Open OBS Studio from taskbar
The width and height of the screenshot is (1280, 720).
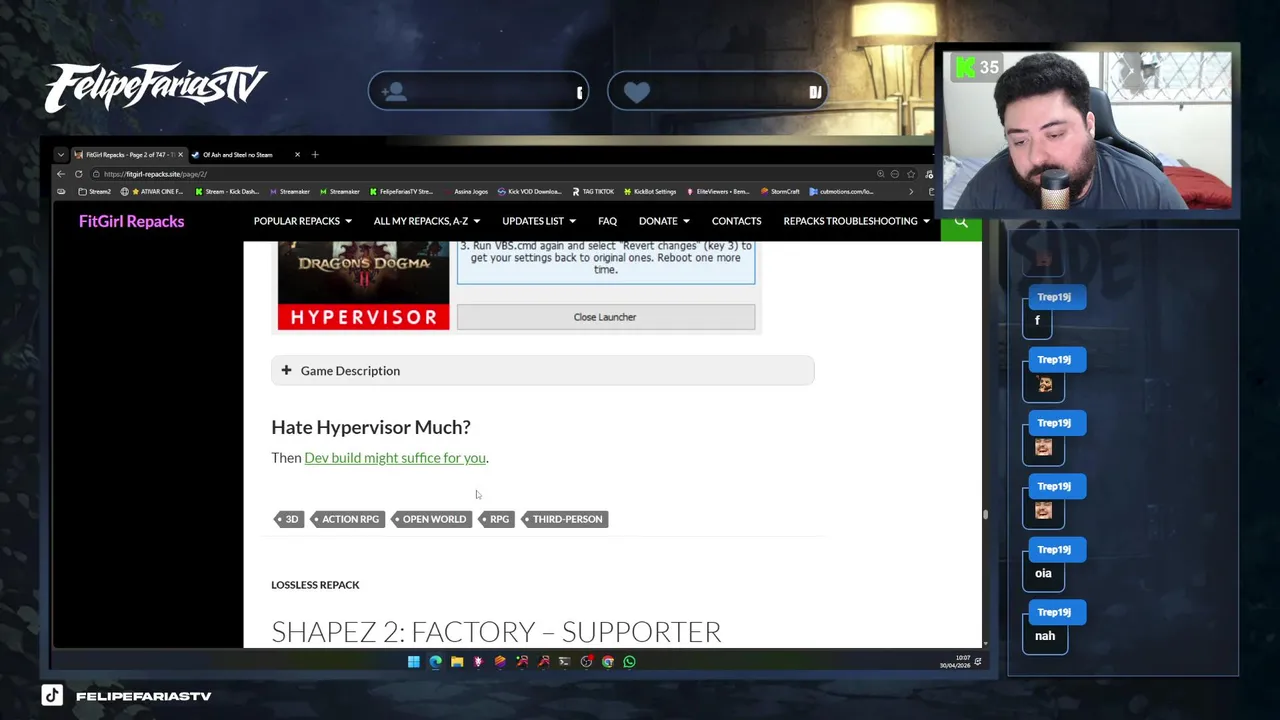tap(586, 661)
